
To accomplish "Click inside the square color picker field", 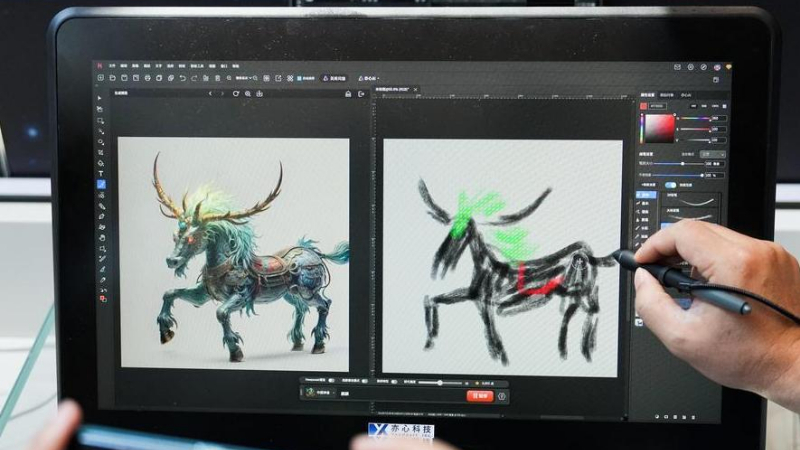I will (659, 128).
